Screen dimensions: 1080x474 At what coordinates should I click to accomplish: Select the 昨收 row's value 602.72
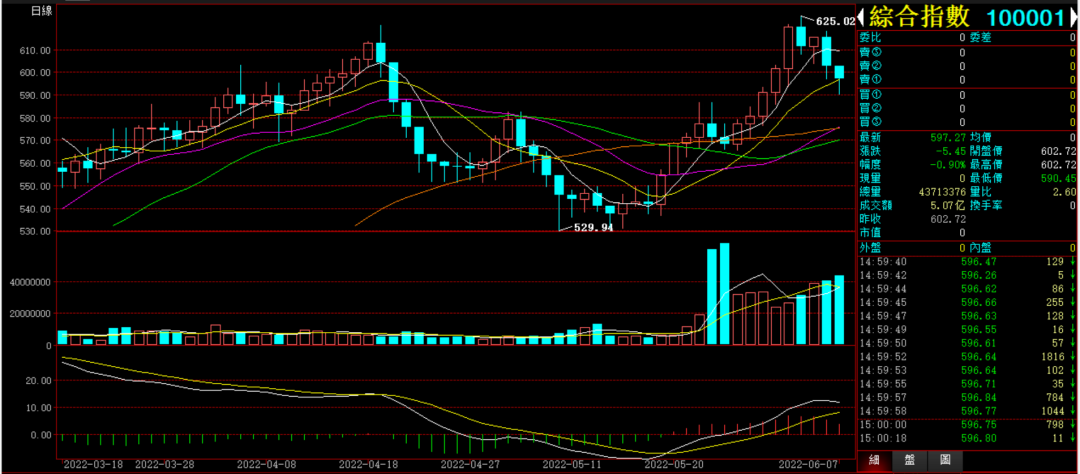[950, 219]
